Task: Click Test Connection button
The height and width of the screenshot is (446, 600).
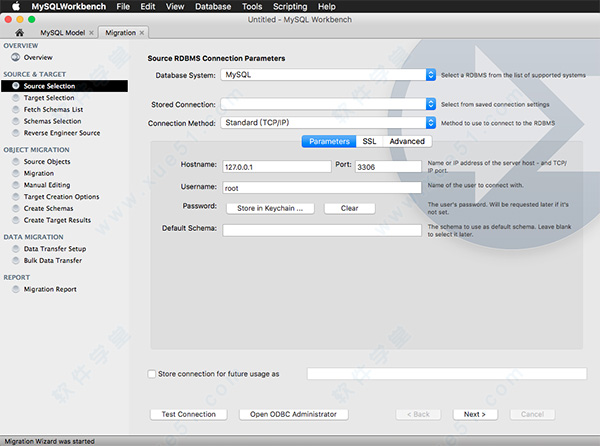Action: tap(189, 414)
